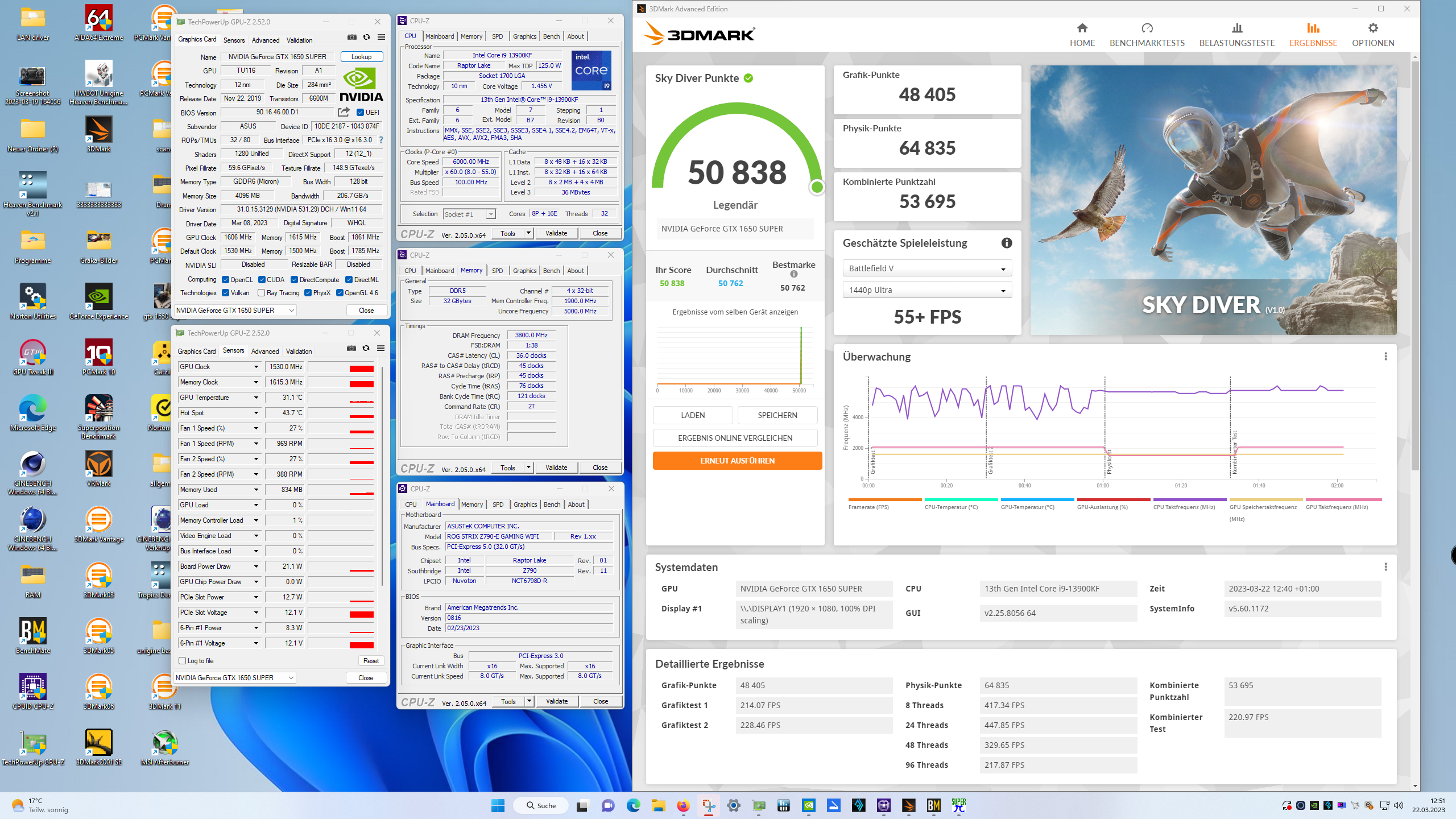The image size is (1456, 819).
Task: Enable Log to file in GPU-Z Sensors
Action: point(182,661)
